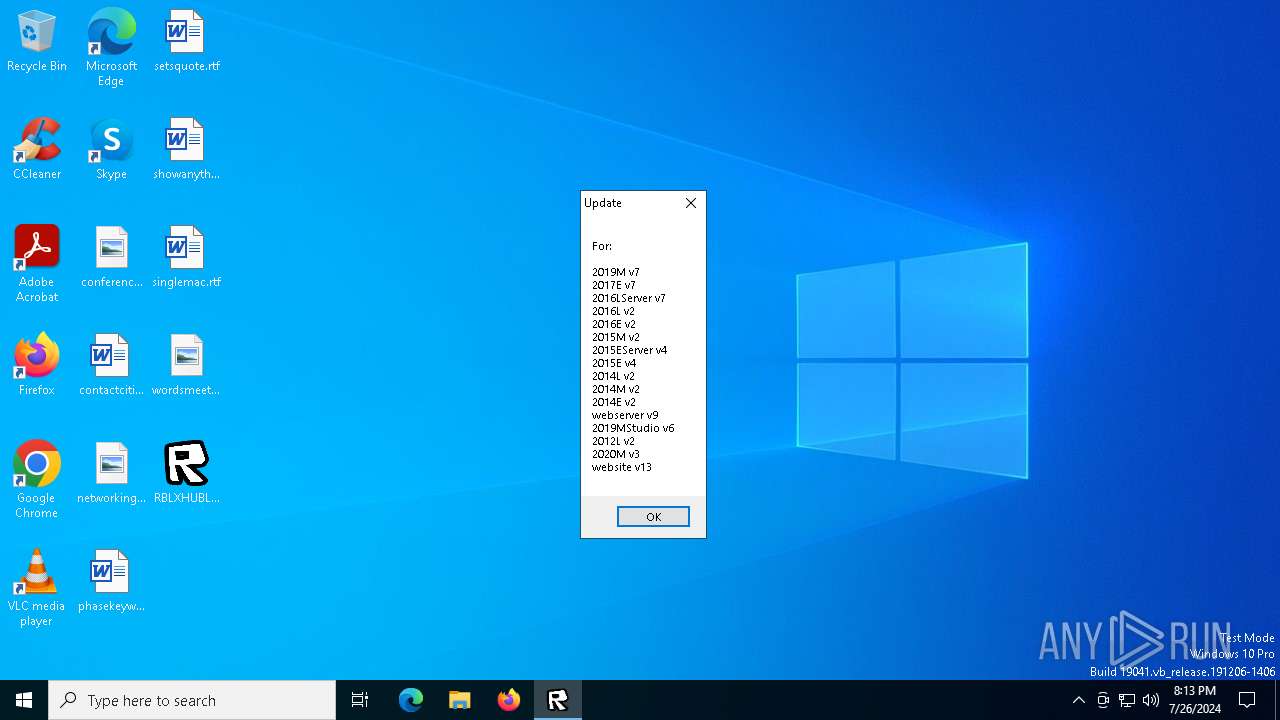Click the "2016L v2" line
The image size is (1280, 720).
pyautogui.click(x=613, y=311)
